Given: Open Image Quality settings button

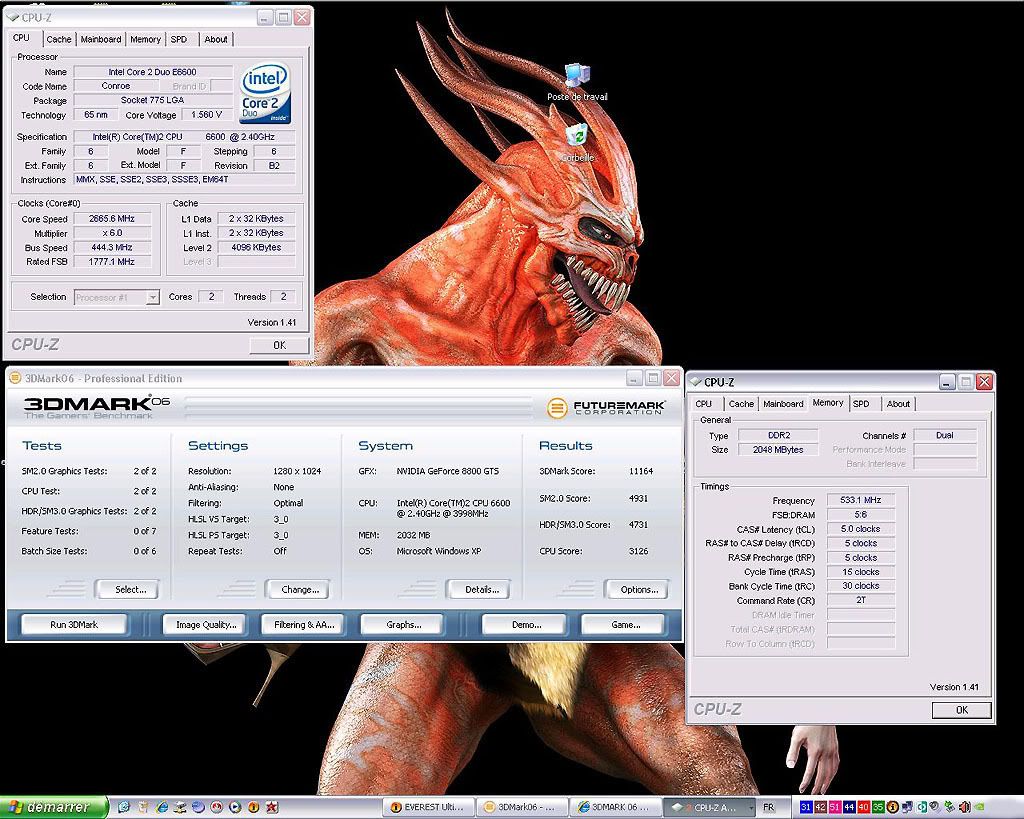Looking at the screenshot, I should click(205, 624).
